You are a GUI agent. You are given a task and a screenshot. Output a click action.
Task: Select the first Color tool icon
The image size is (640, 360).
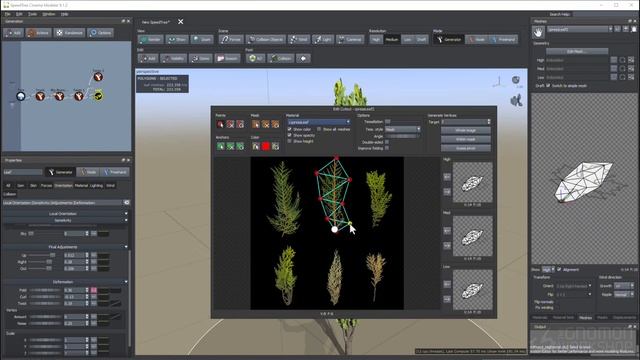(256, 146)
